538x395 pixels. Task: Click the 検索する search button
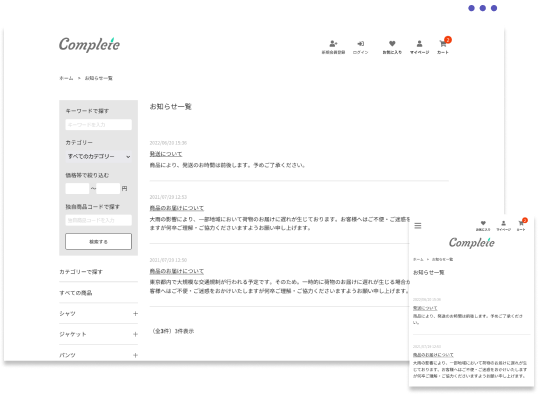point(98,241)
